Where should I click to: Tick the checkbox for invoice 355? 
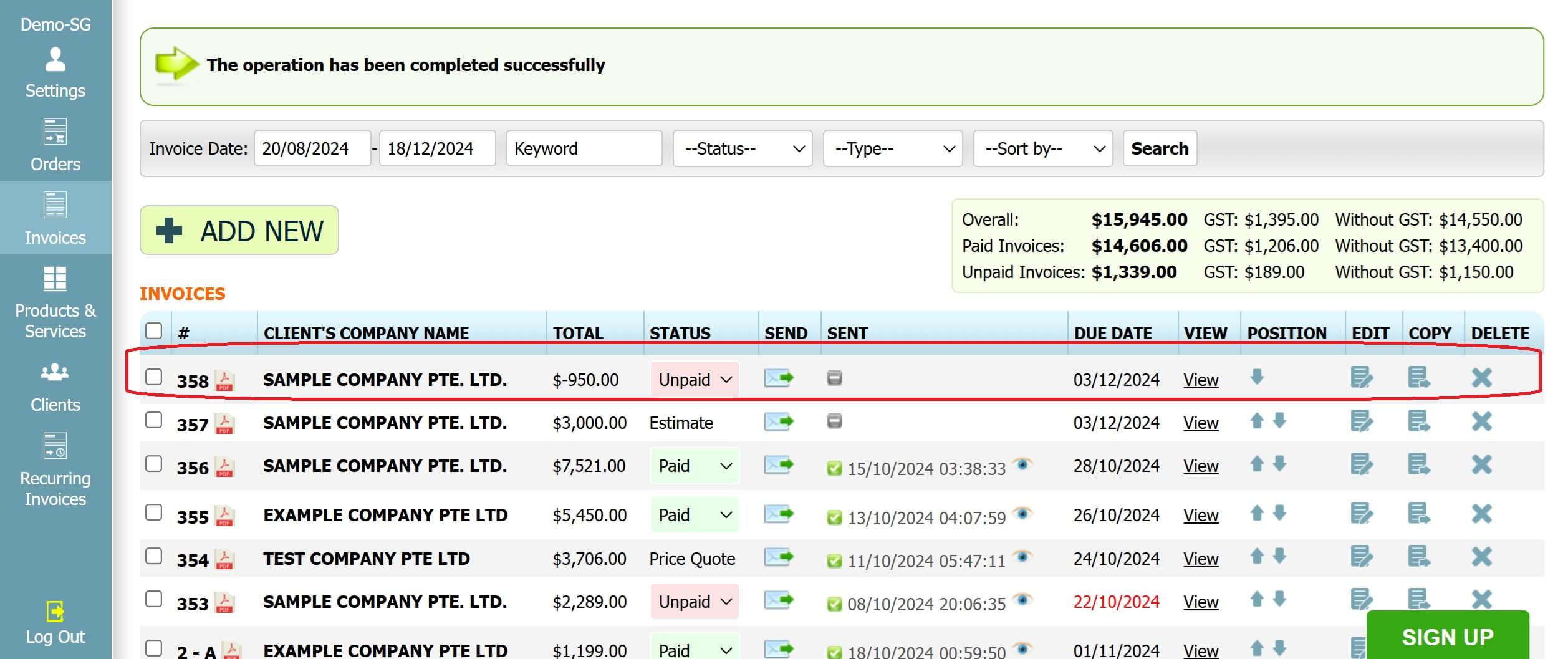(153, 512)
